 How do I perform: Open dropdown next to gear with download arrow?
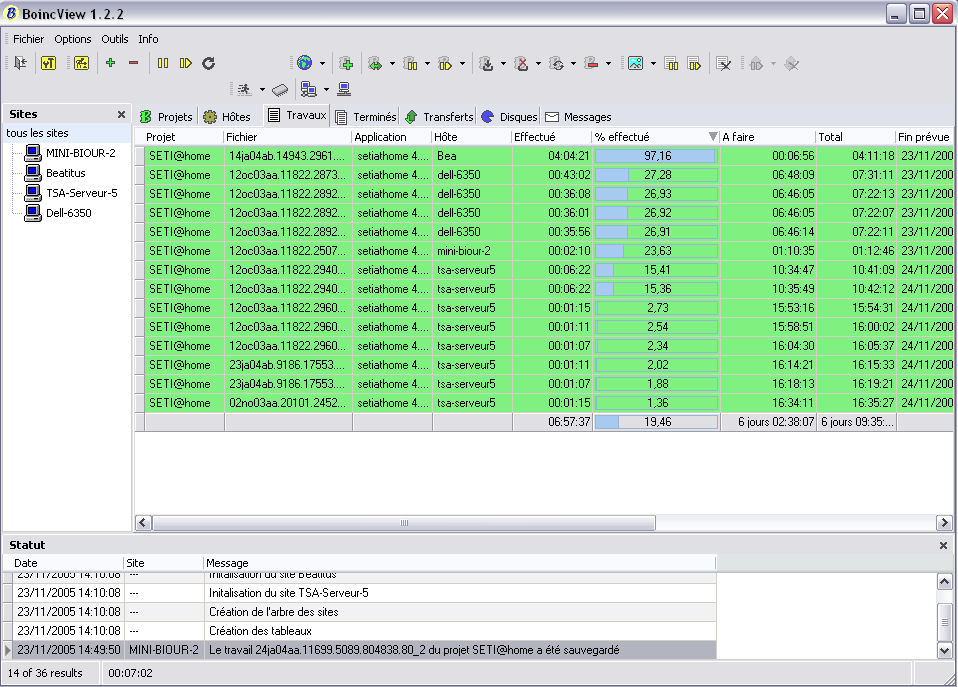pyautogui.click(x=503, y=64)
